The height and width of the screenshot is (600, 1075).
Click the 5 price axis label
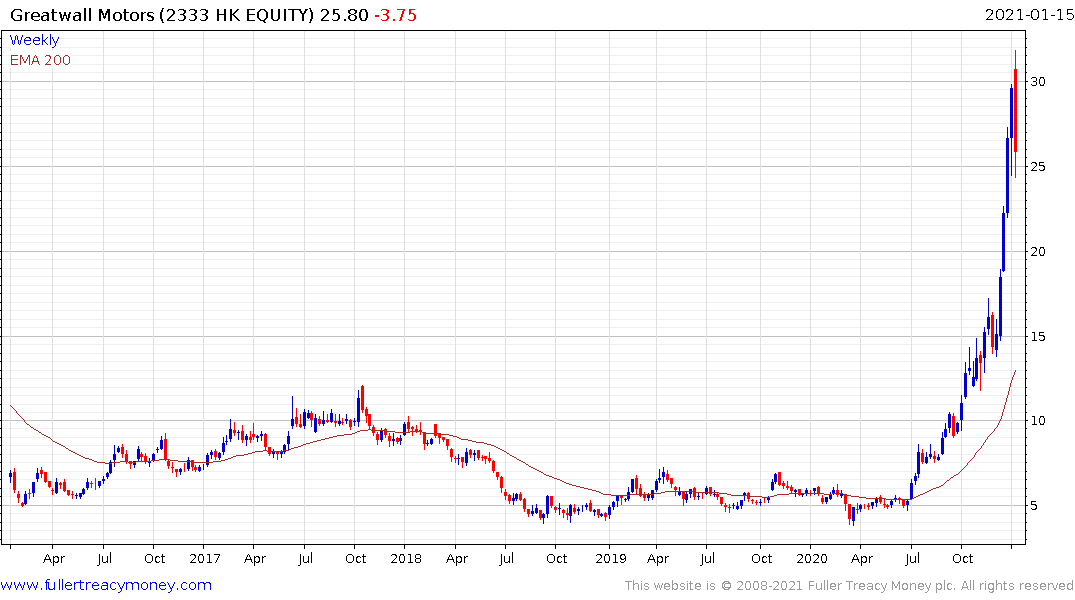[x=1034, y=506]
